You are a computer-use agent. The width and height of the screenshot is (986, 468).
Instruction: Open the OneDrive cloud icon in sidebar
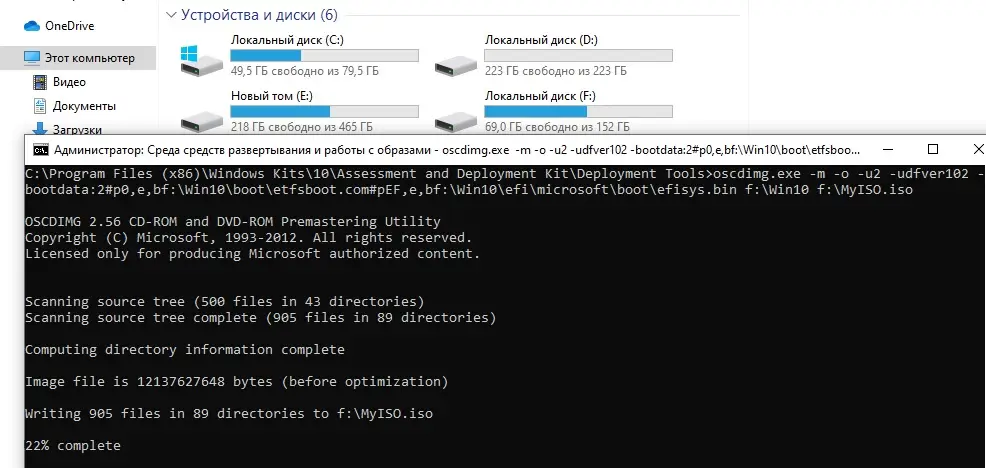coord(31,26)
